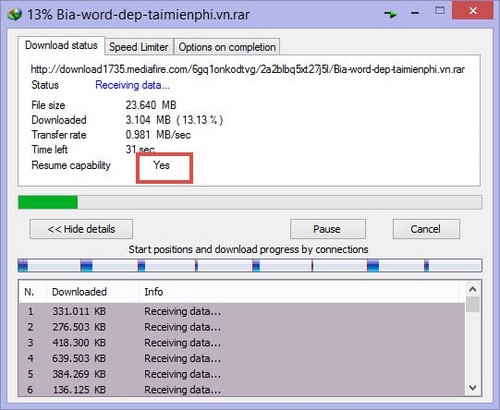
Task: Select connection row 1 with 331.011 KB
Action: click(241, 311)
